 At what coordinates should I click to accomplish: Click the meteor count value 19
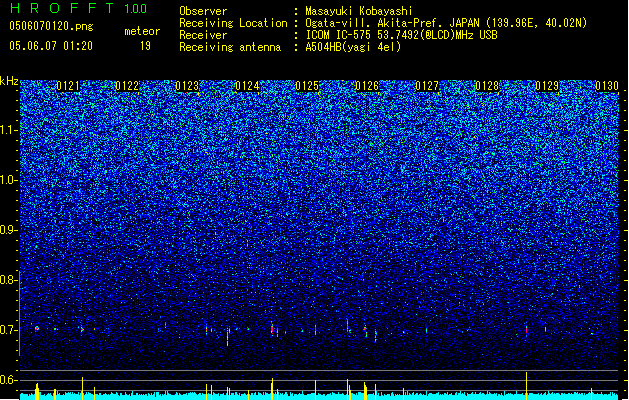coord(145,46)
